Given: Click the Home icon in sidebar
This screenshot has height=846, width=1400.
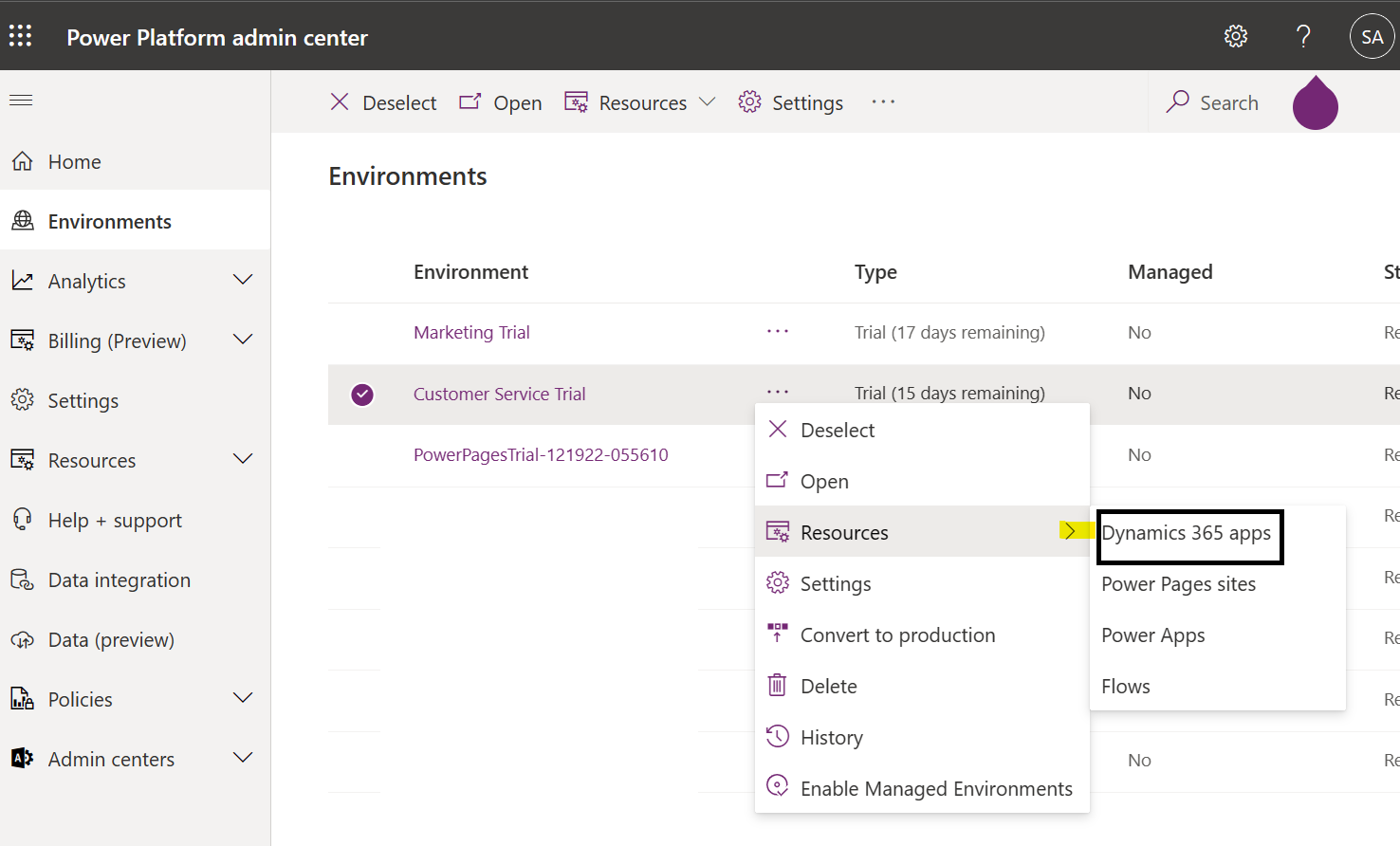Looking at the screenshot, I should tap(23, 161).
